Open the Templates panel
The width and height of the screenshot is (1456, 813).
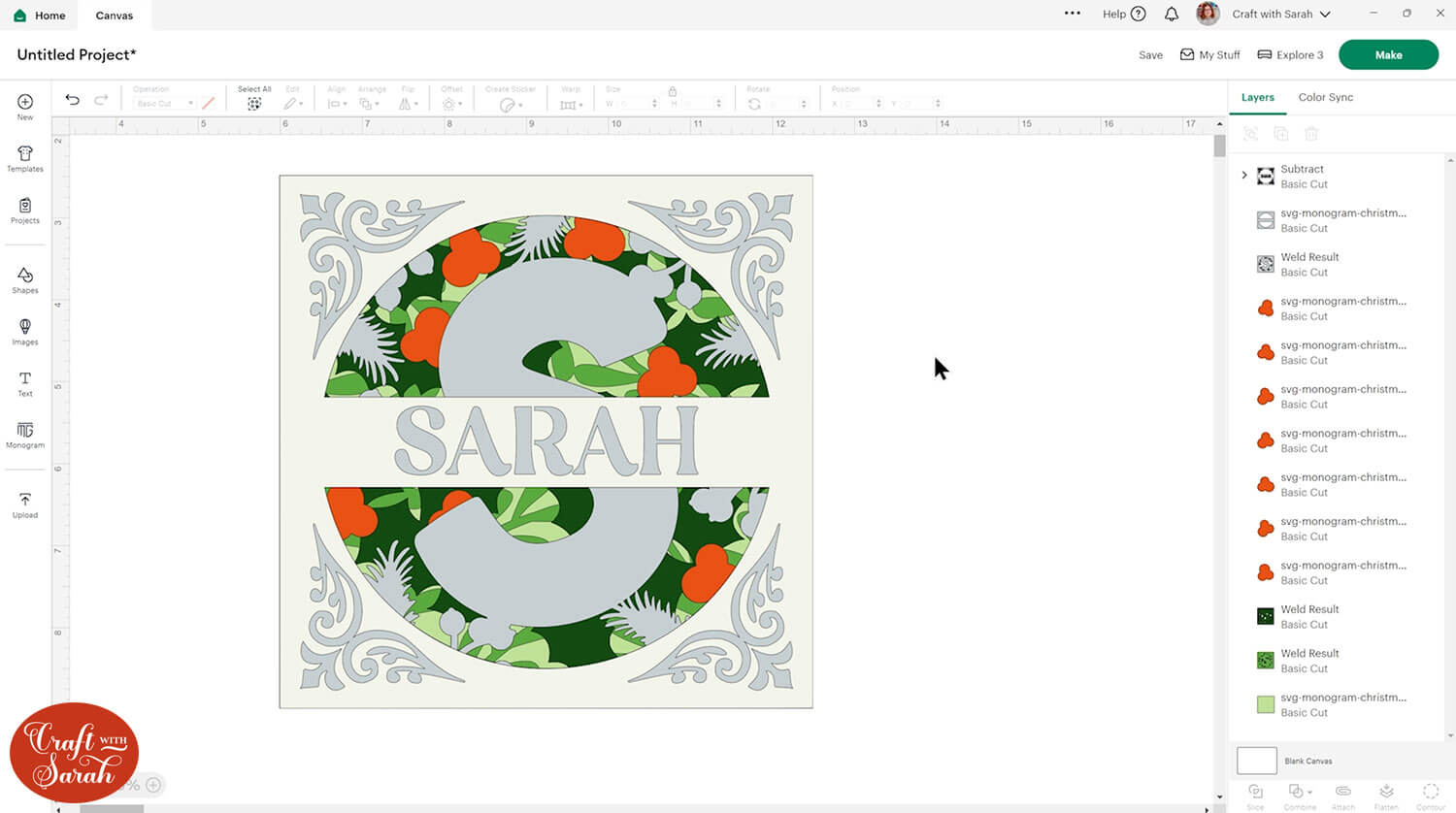25,158
